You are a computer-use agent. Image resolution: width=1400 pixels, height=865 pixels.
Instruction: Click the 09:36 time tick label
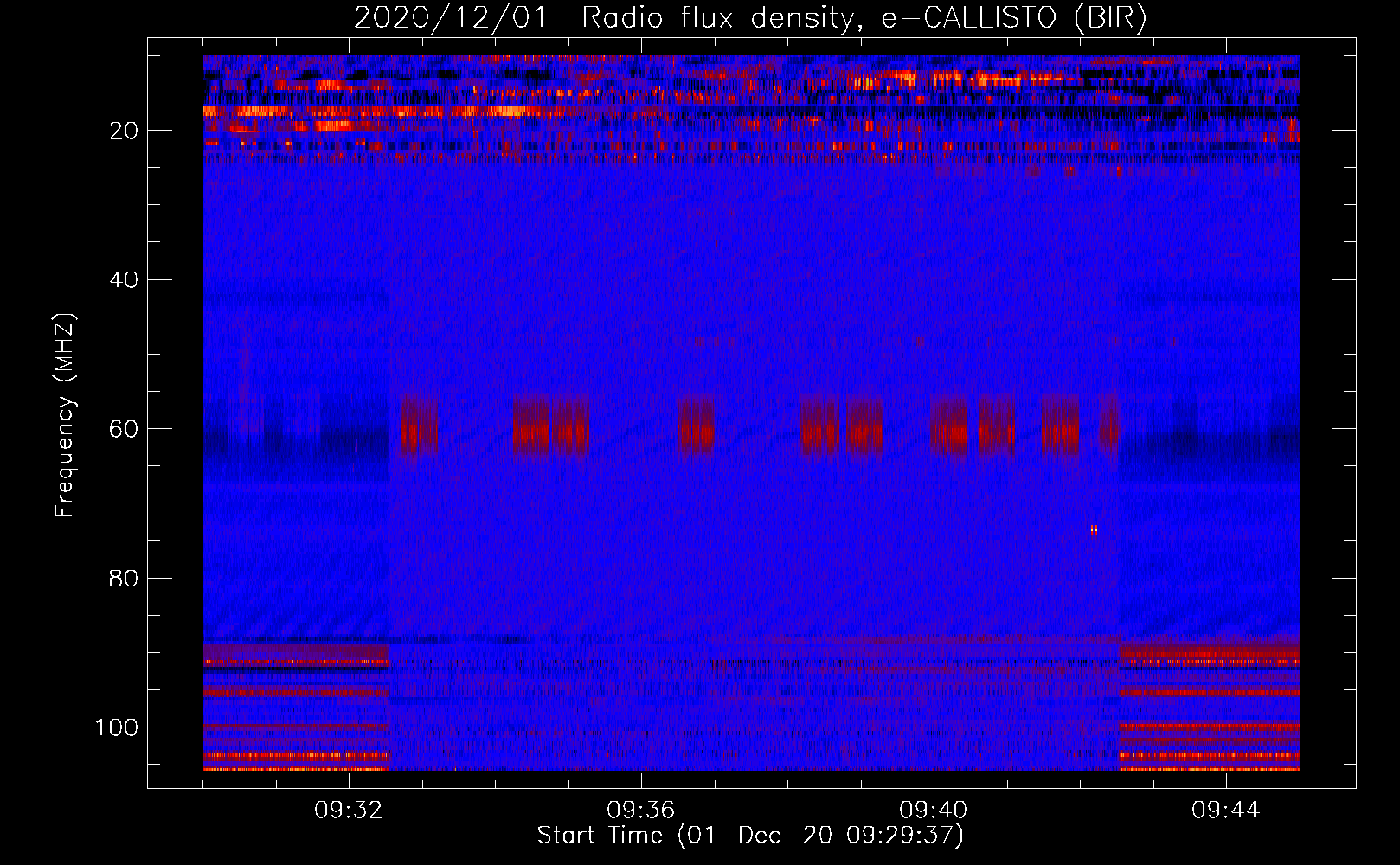click(x=640, y=811)
